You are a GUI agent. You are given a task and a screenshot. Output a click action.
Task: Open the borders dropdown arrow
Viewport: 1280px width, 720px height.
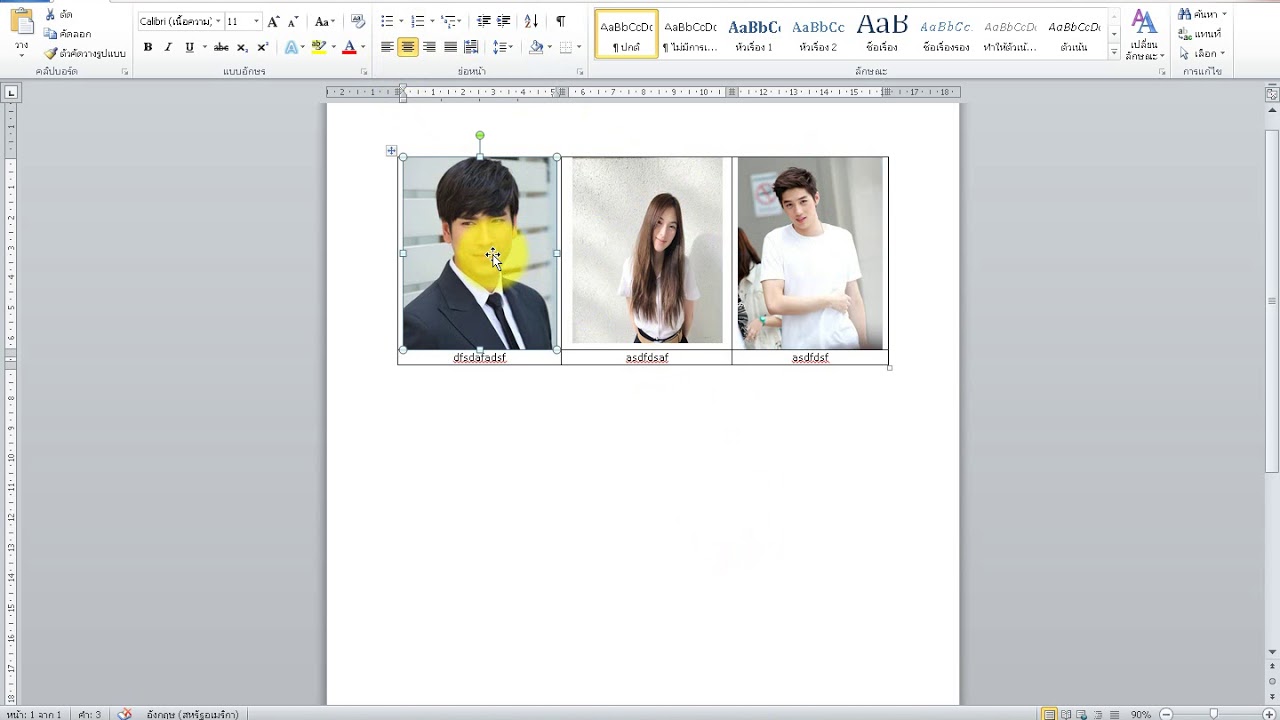tap(579, 47)
